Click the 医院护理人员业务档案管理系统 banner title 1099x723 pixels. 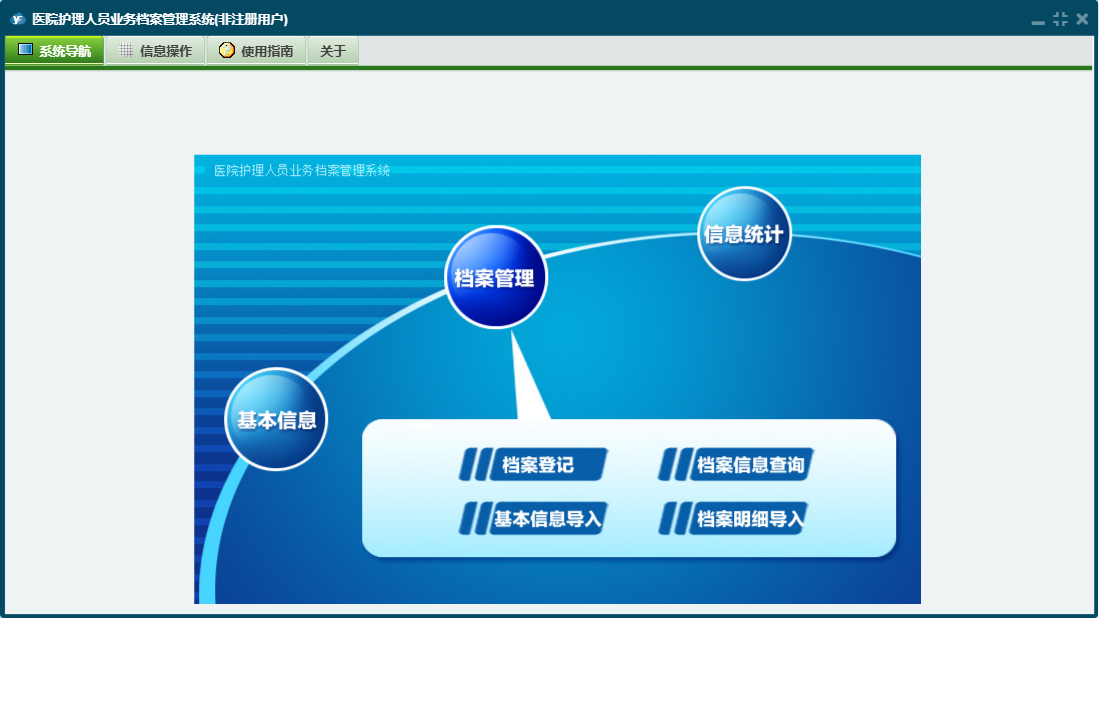pyautogui.click(x=301, y=170)
